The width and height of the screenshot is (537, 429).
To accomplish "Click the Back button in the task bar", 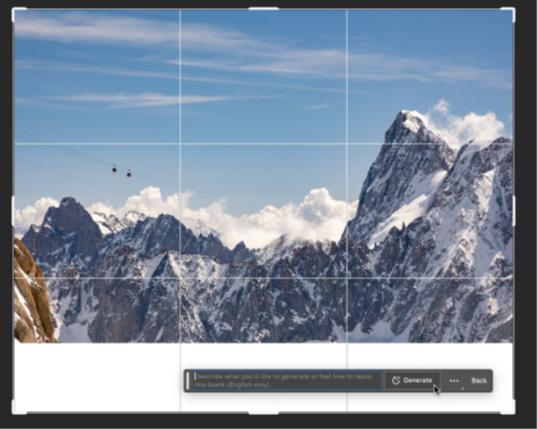I will pos(479,380).
